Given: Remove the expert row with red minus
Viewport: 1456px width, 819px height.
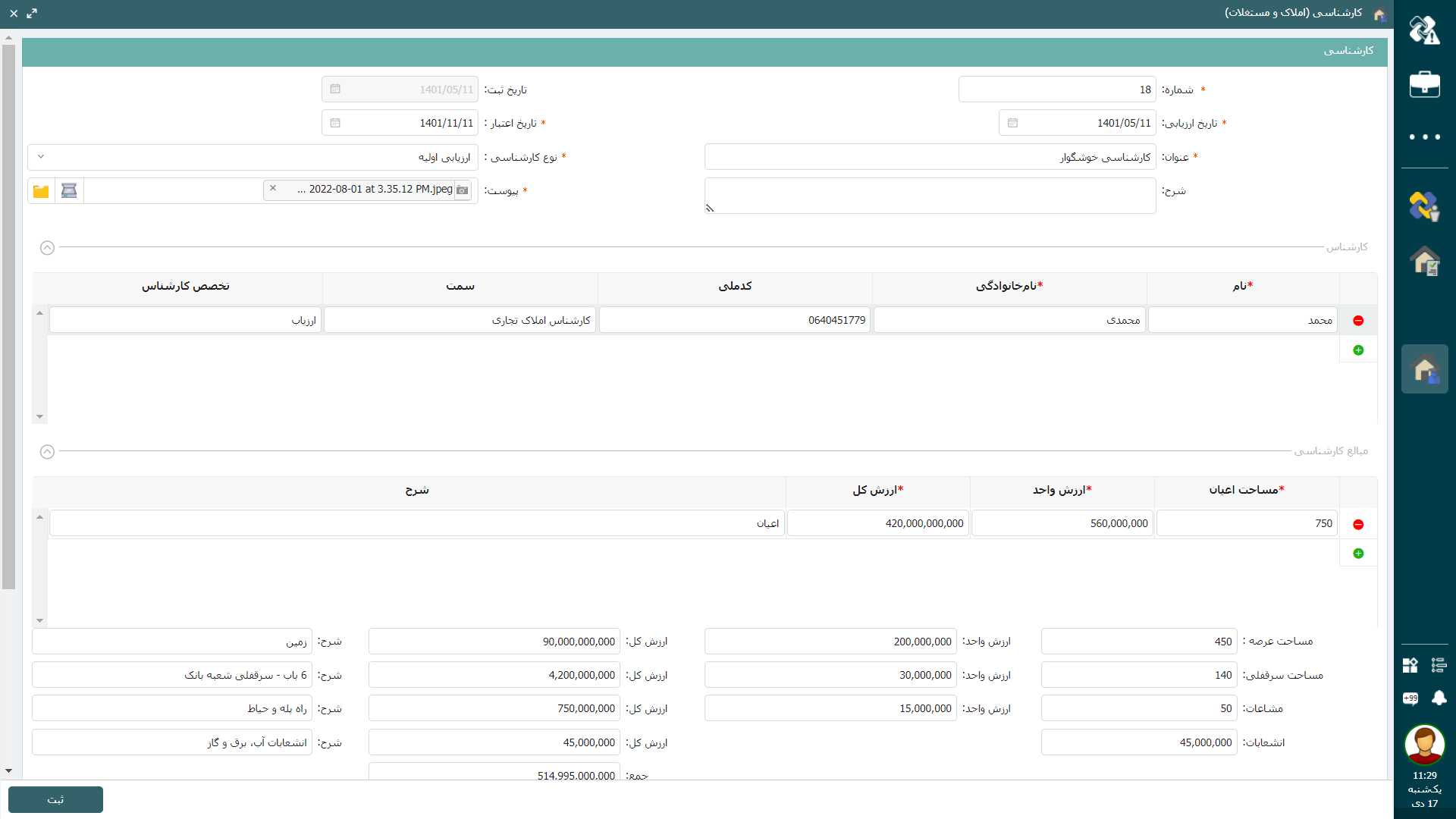Looking at the screenshot, I should click(1358, 321).
